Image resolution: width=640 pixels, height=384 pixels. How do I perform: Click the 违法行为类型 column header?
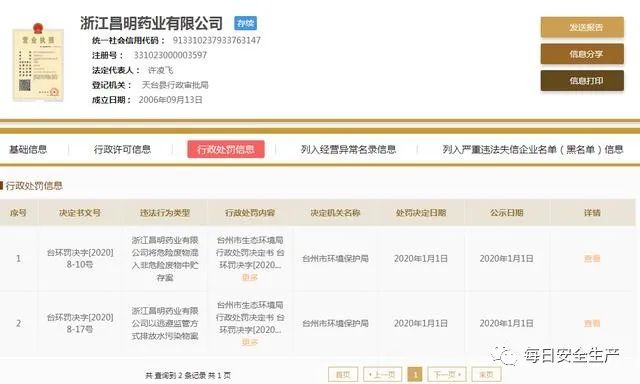tap(165, 213)
